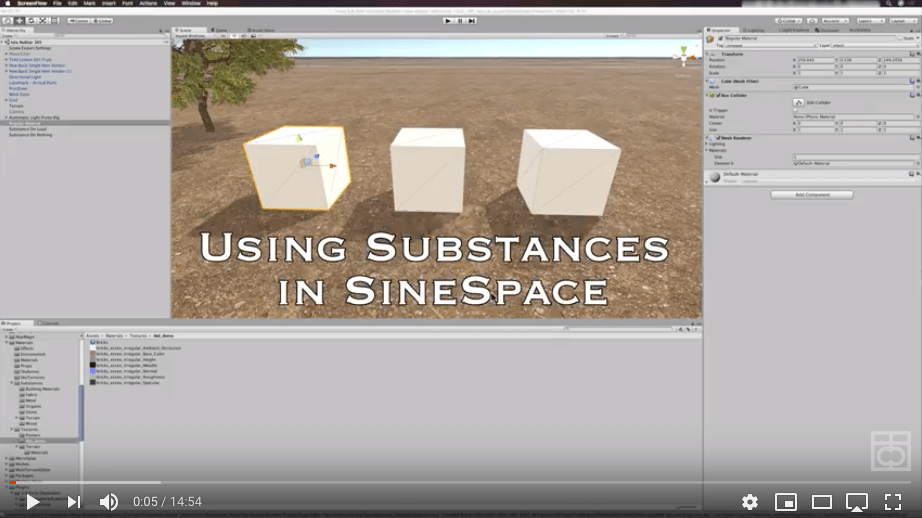Open the Layer dropdown in inspector
922x518 pixels.
coord(873,45)
